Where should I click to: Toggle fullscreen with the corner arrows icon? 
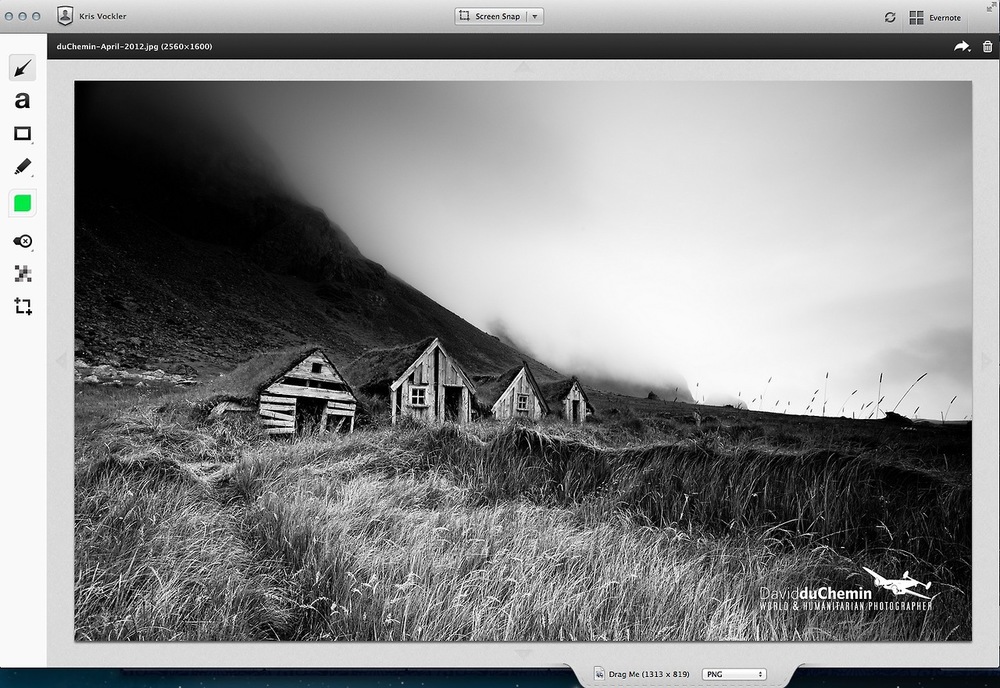pyautogui.click(x=990, y=7)
